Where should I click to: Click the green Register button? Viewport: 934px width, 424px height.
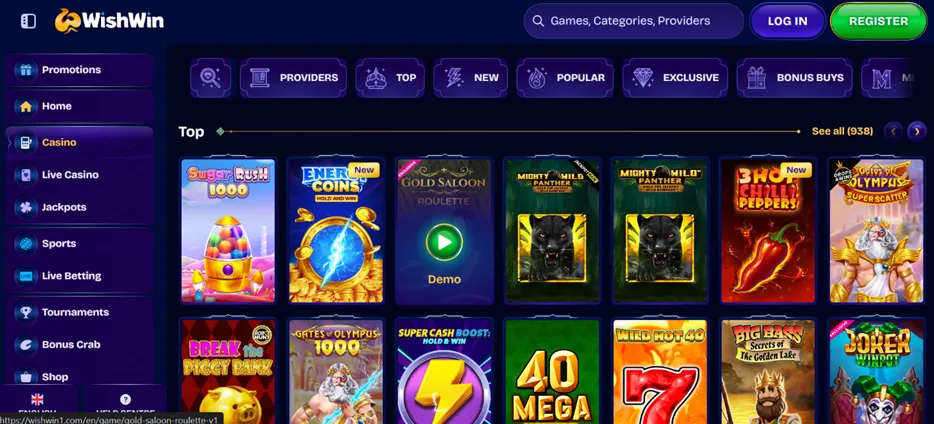(879, 21)
